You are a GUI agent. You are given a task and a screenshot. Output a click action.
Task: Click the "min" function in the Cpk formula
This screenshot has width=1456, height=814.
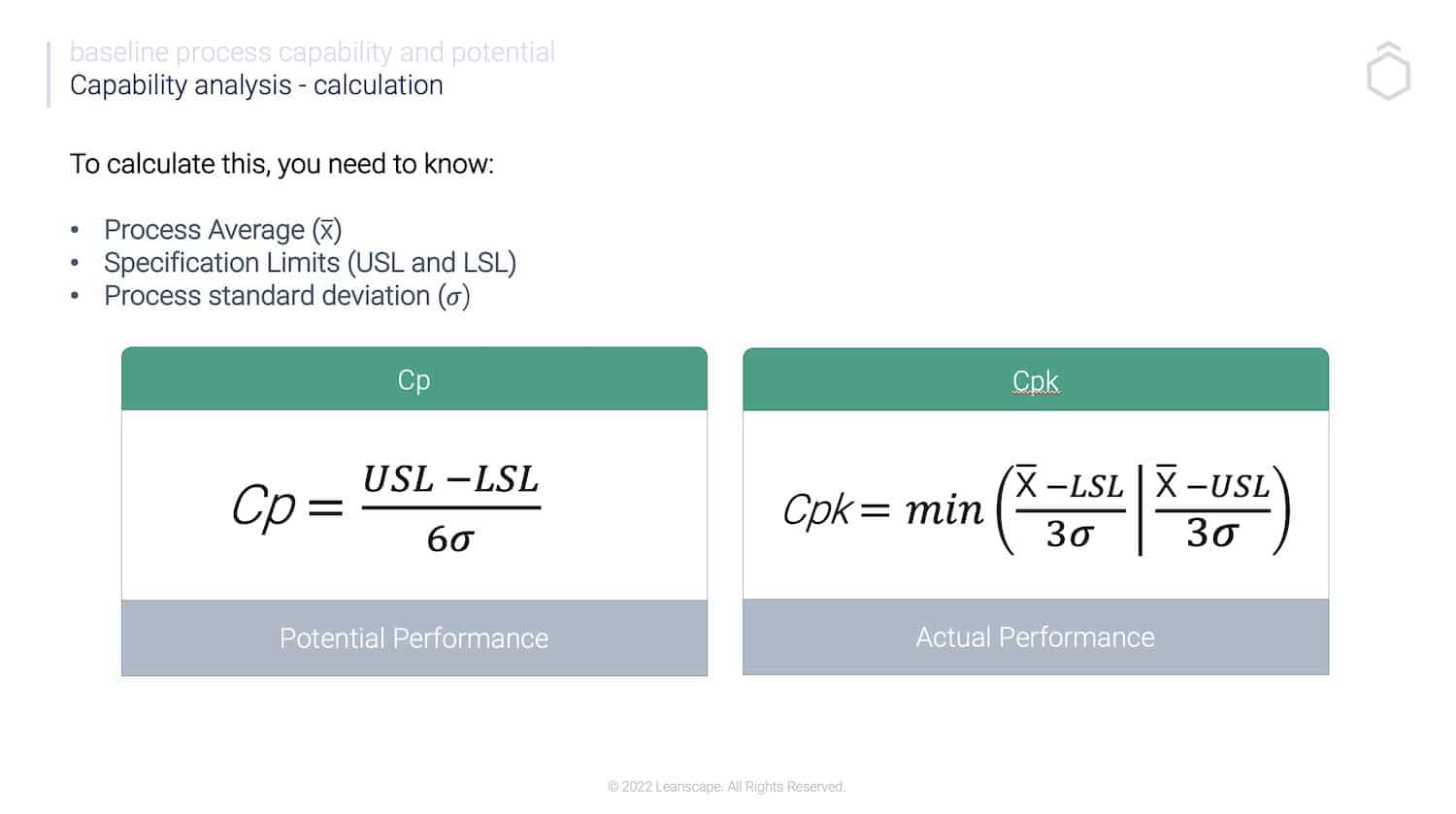click(x=943, y=509)
